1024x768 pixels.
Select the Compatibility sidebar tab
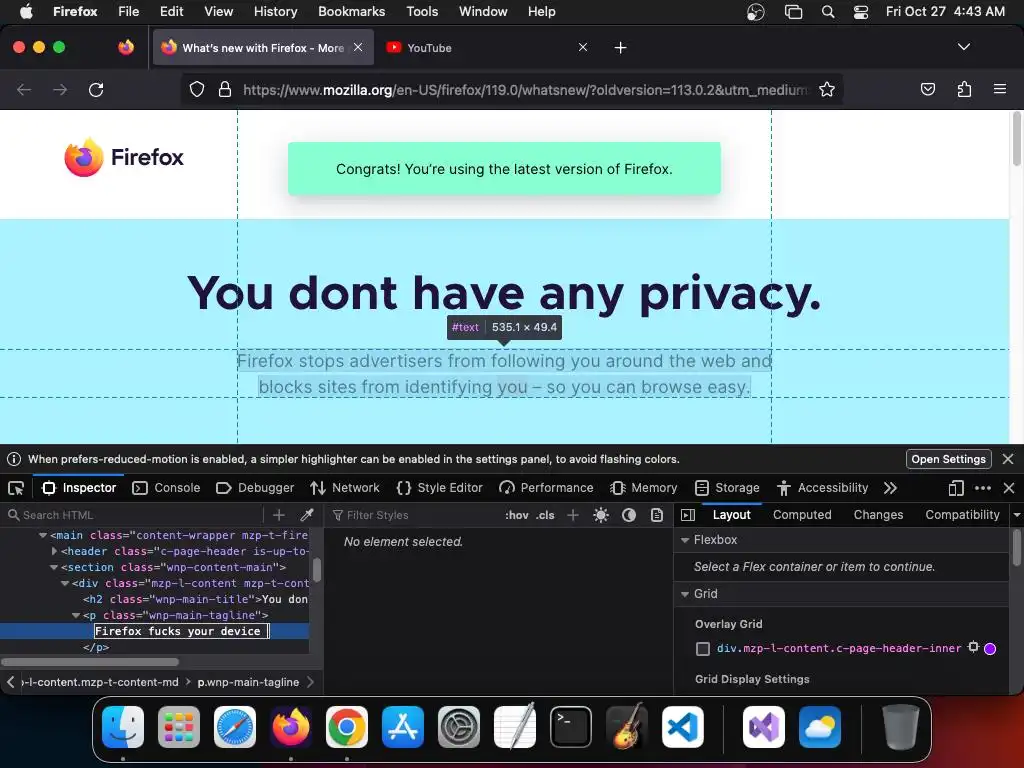[x=962, y=515]
